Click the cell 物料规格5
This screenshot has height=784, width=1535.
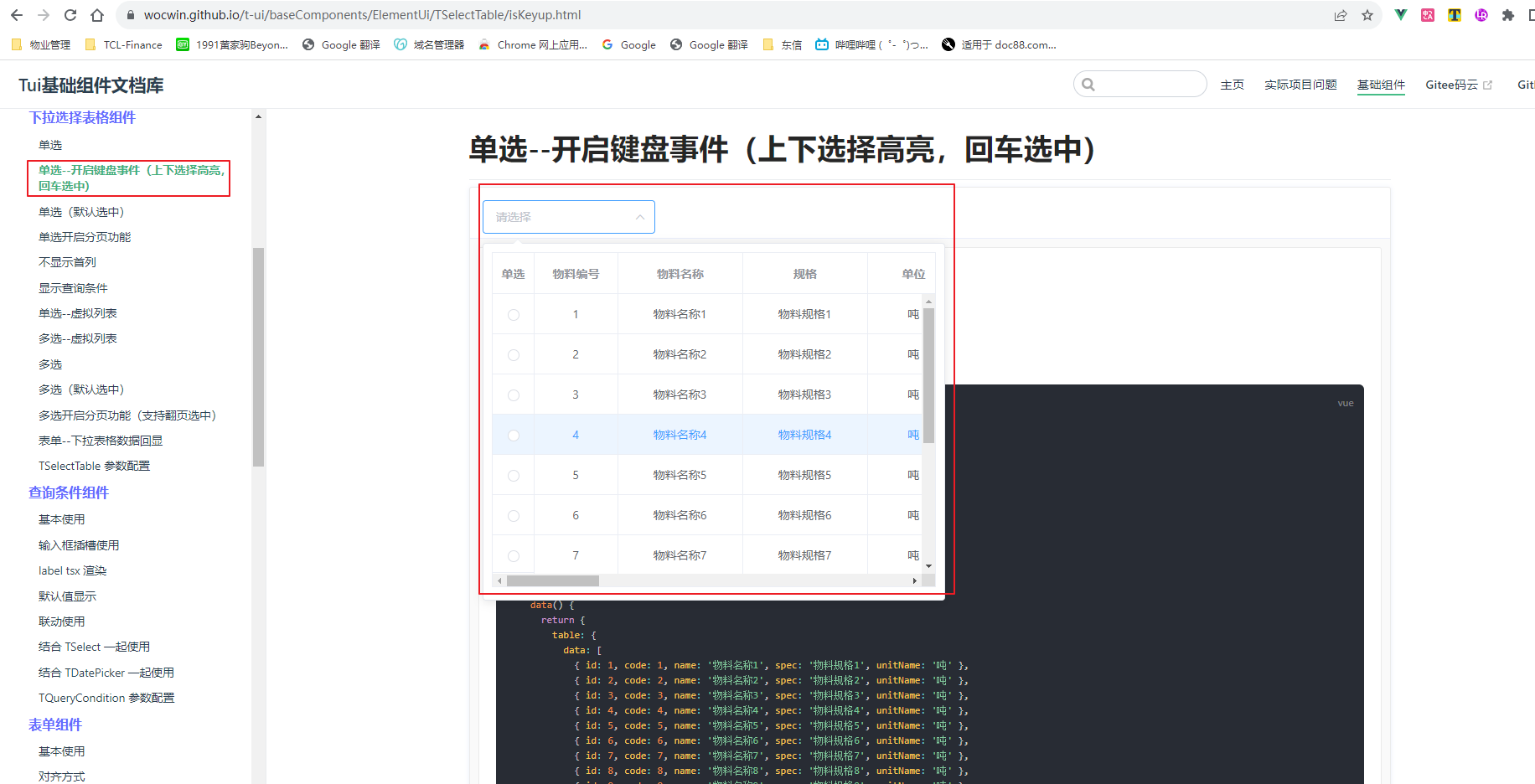click(x=804, y=475)
